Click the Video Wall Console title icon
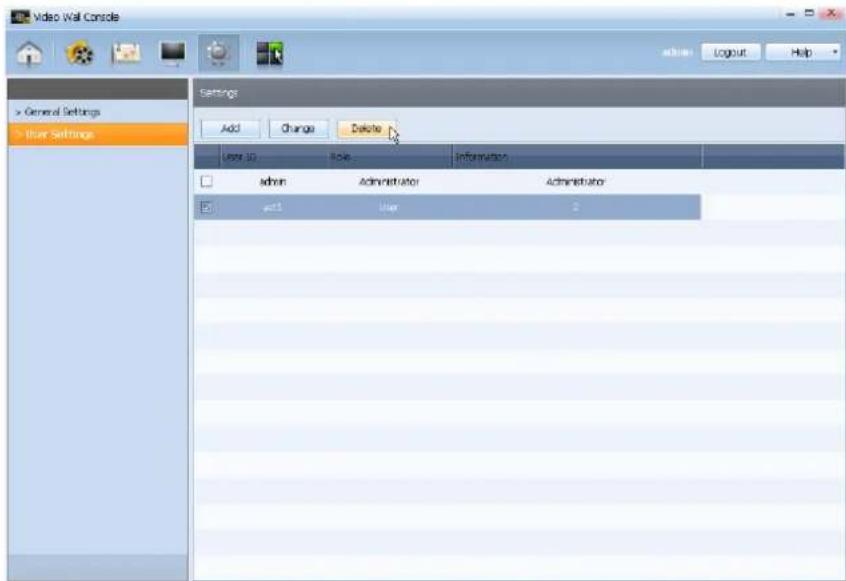This screenshot has width=846, height=581. pos(21,17)
